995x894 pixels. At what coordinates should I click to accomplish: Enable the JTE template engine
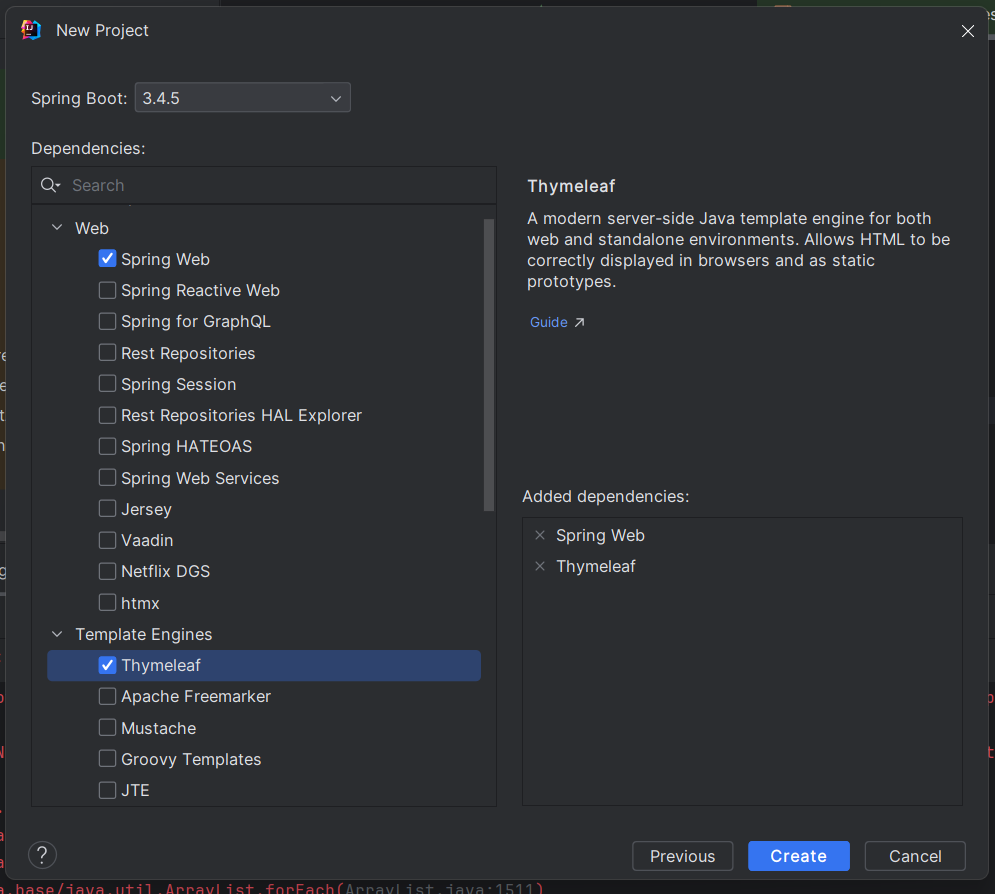coord(107,790)
